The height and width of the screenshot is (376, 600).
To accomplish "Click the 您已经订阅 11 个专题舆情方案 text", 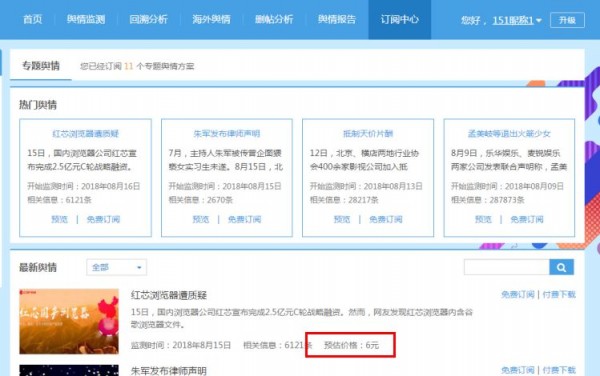I will point(137,66).
